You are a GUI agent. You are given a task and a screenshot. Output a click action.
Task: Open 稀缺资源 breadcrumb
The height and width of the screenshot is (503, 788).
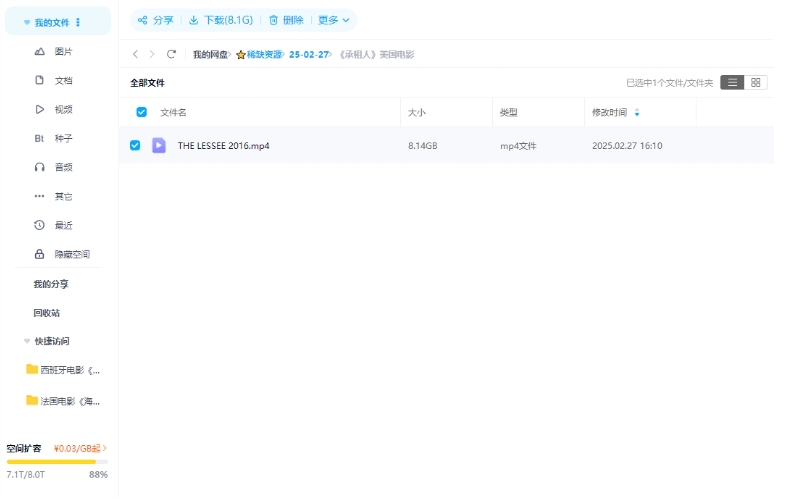[x=264, y=55]
